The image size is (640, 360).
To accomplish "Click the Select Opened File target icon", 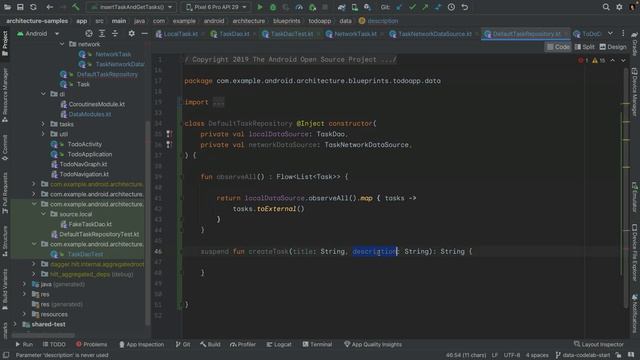I will [89, 33].
